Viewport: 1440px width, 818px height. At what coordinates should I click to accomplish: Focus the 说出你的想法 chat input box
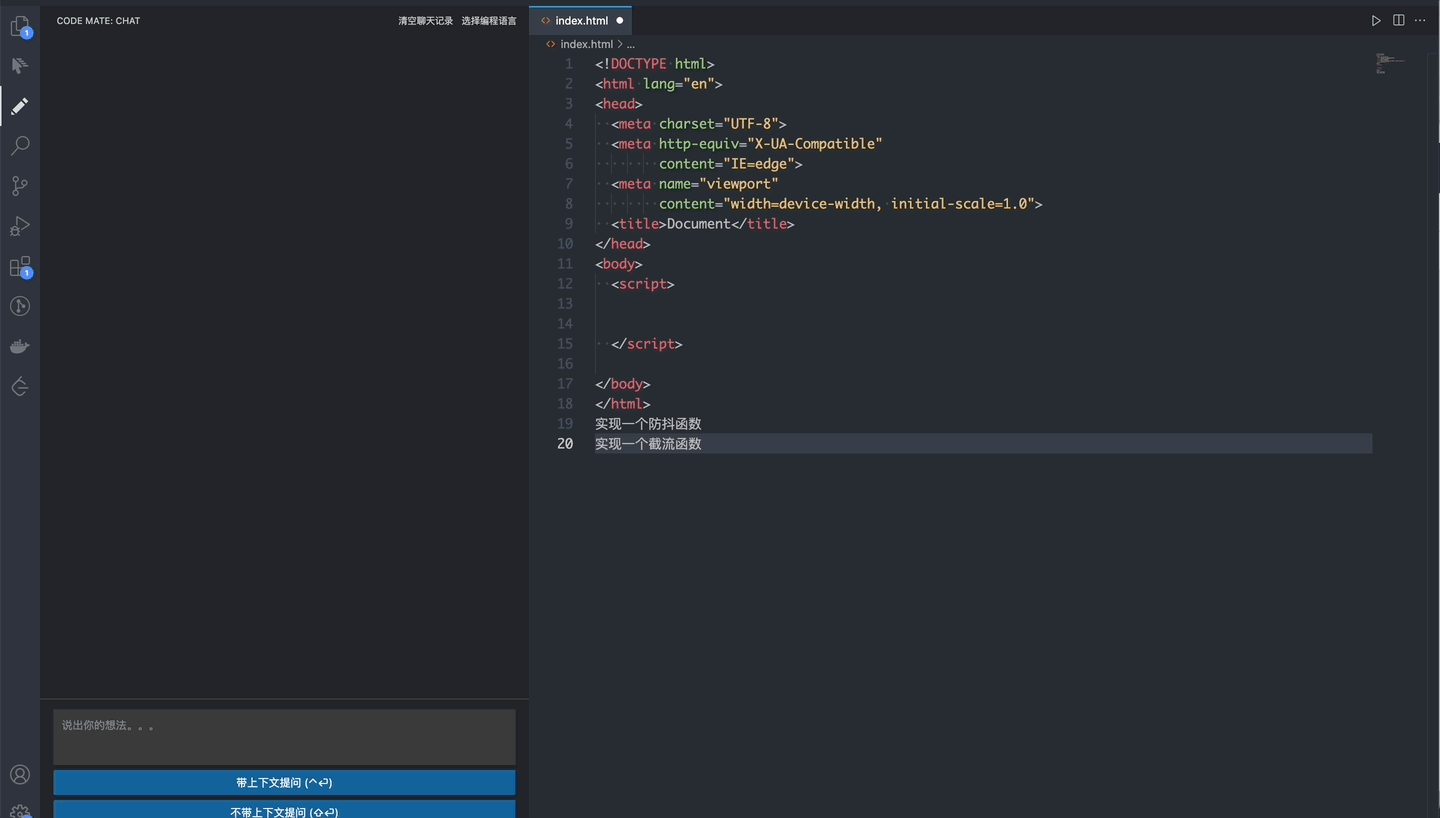point(284,737)
